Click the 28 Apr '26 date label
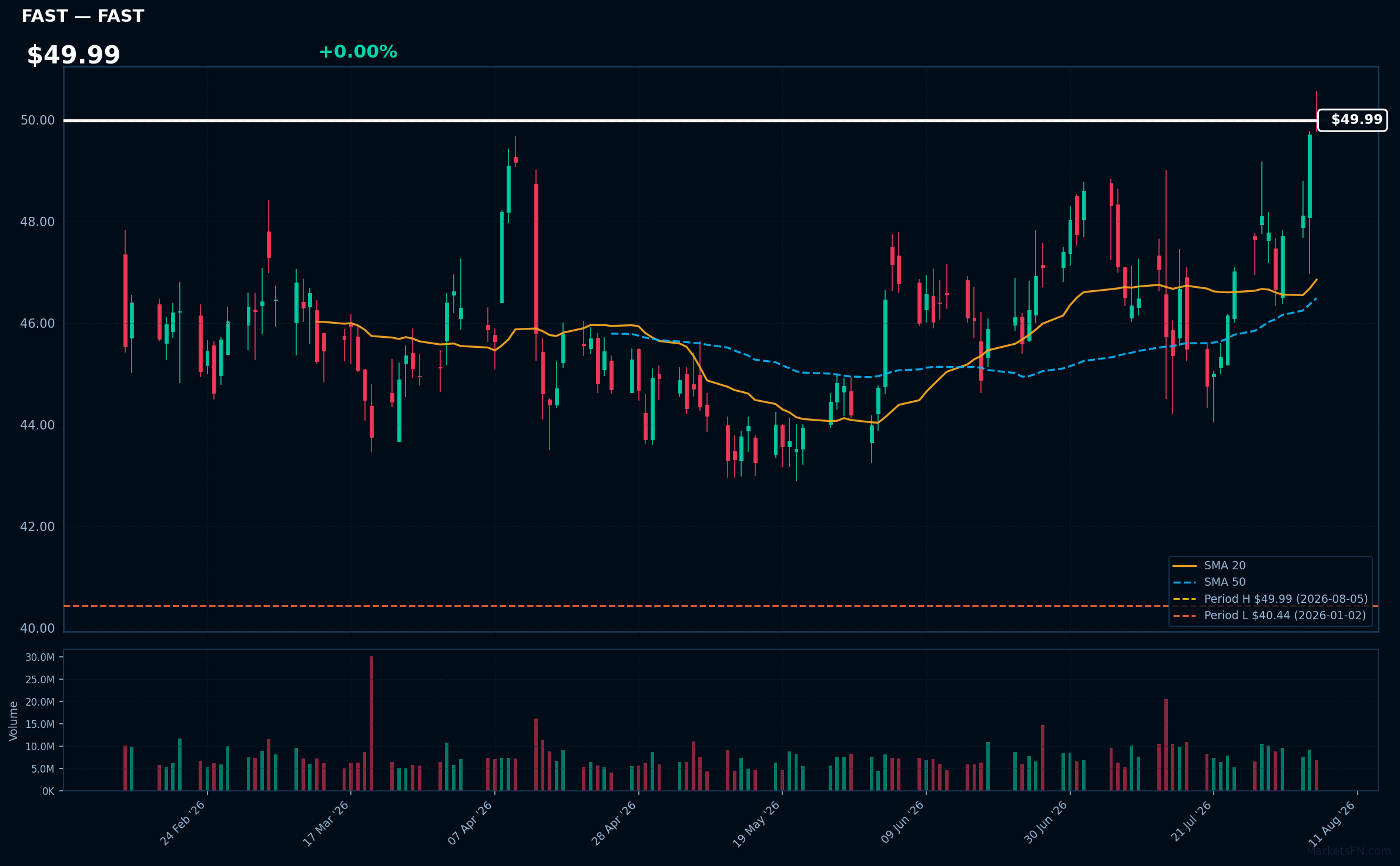Viewport: 1400px width, 866px height. tap(614, 823)
